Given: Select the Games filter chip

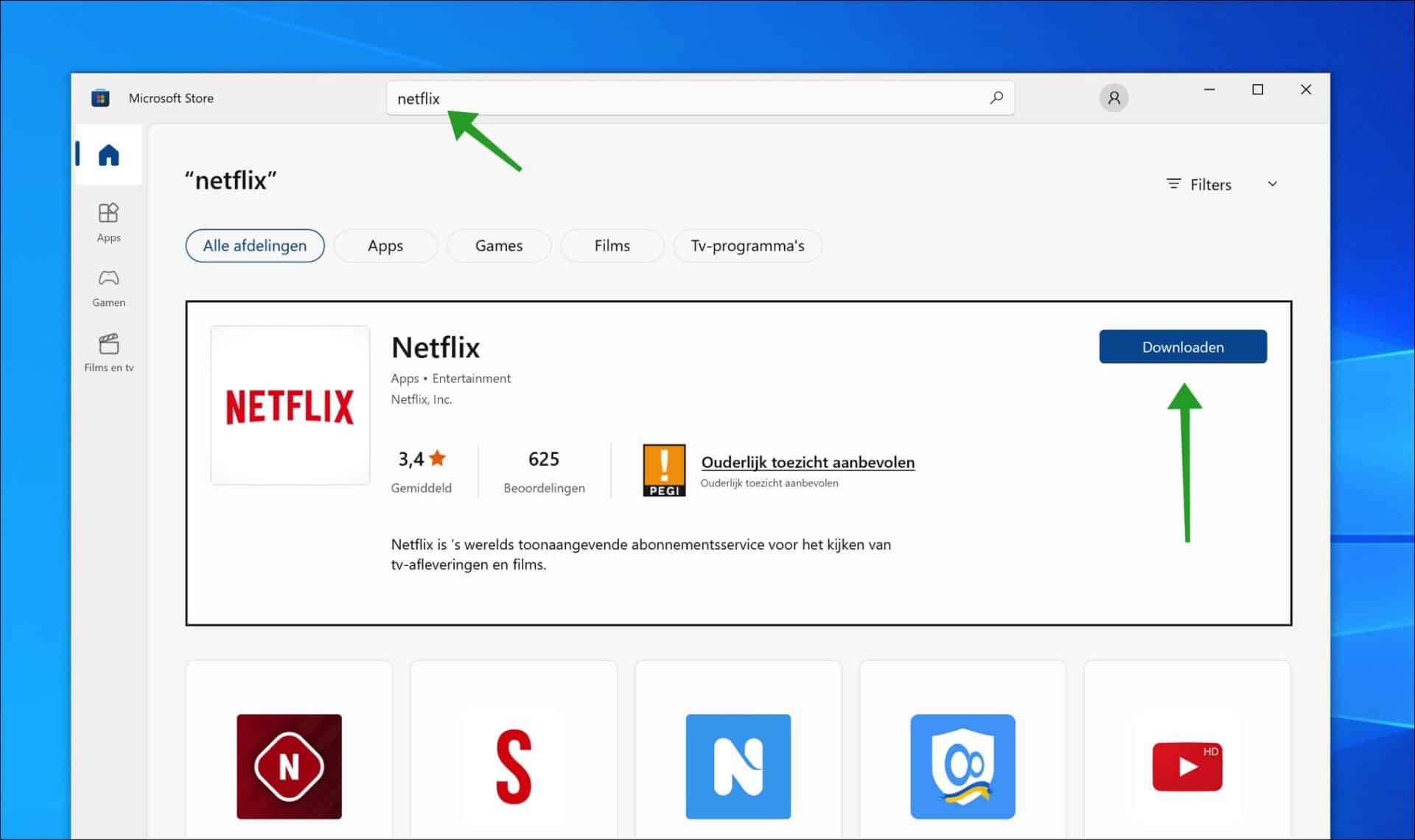Looking at the screenshot, I should coord(498,245).
